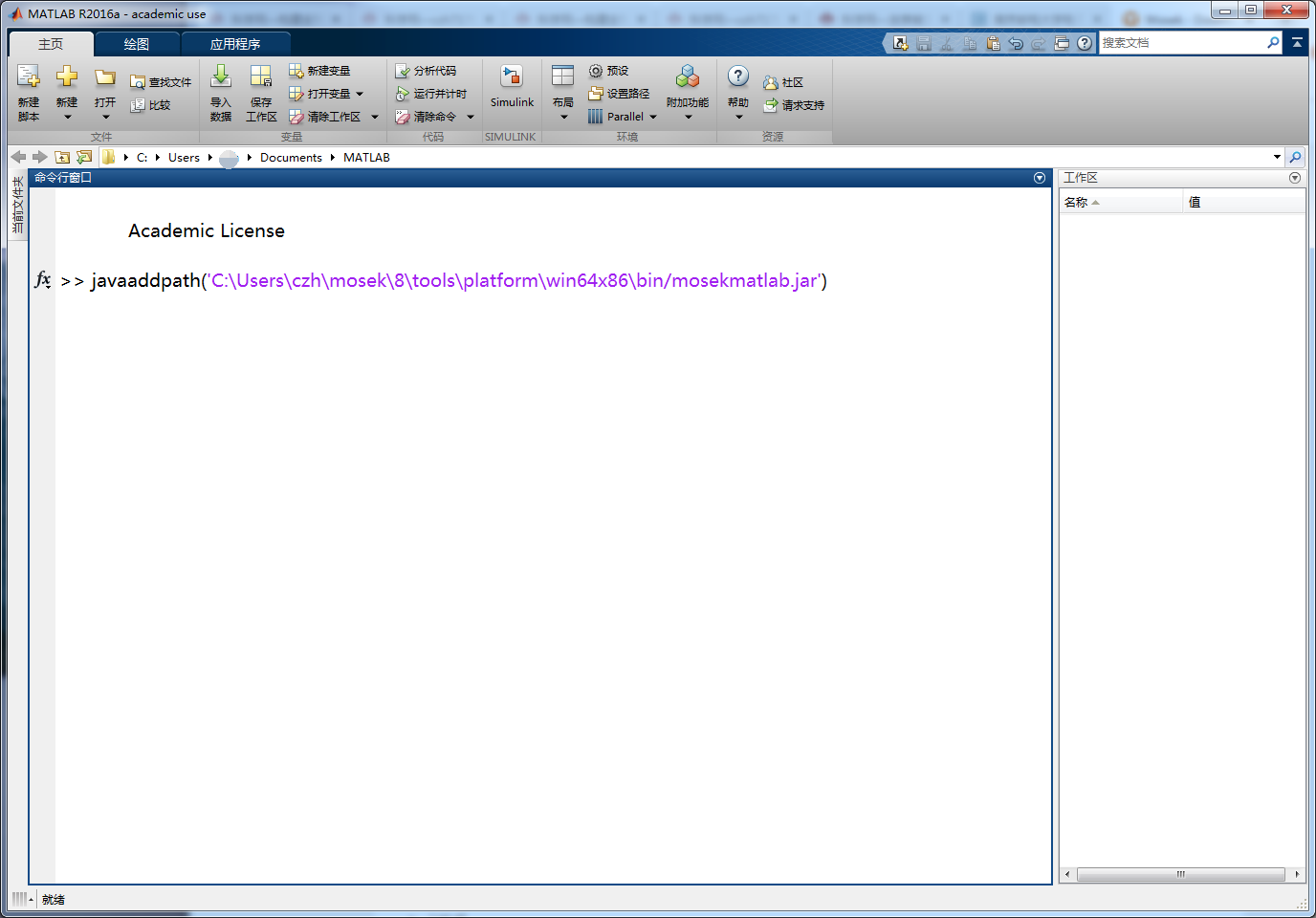
Task: Switch to the Plots (绘图) tab
Action: click(137, 44)
